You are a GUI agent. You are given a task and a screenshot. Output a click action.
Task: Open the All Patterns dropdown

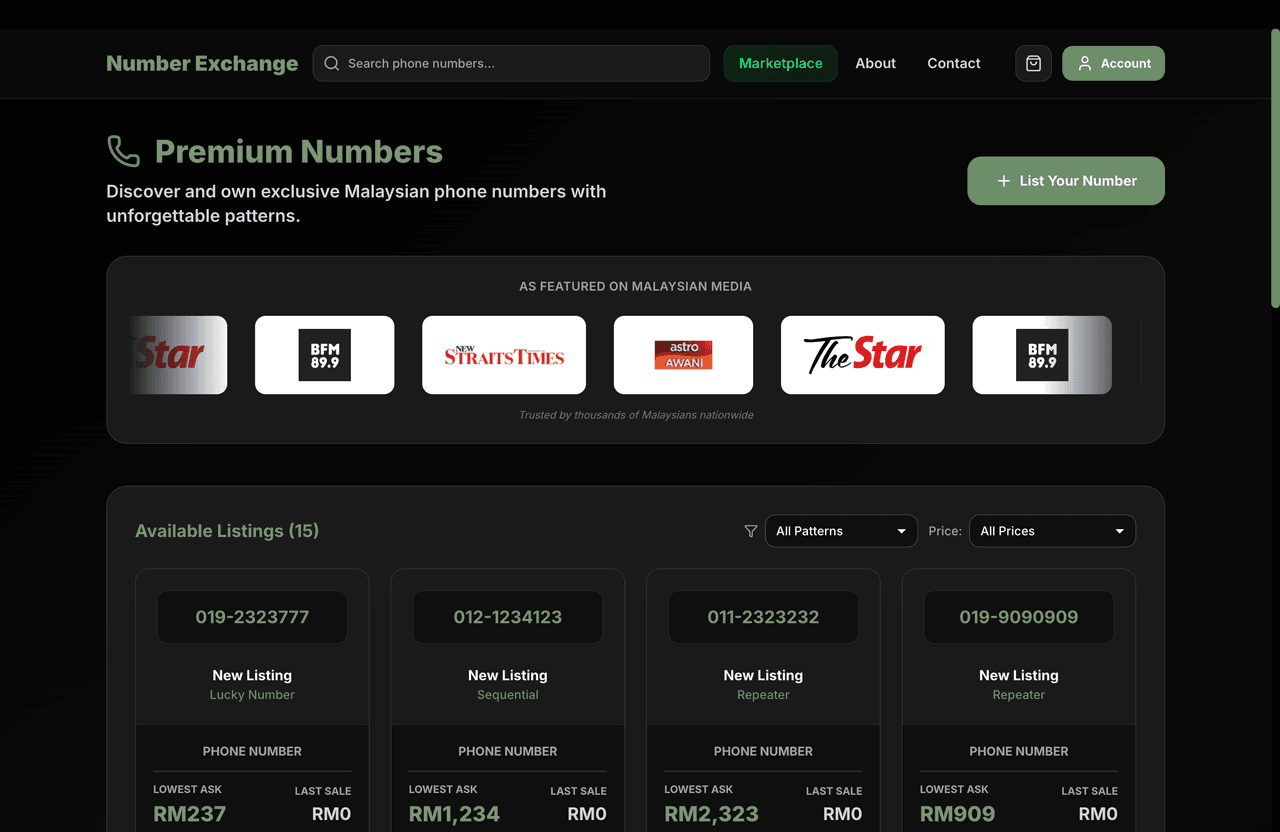840,531
